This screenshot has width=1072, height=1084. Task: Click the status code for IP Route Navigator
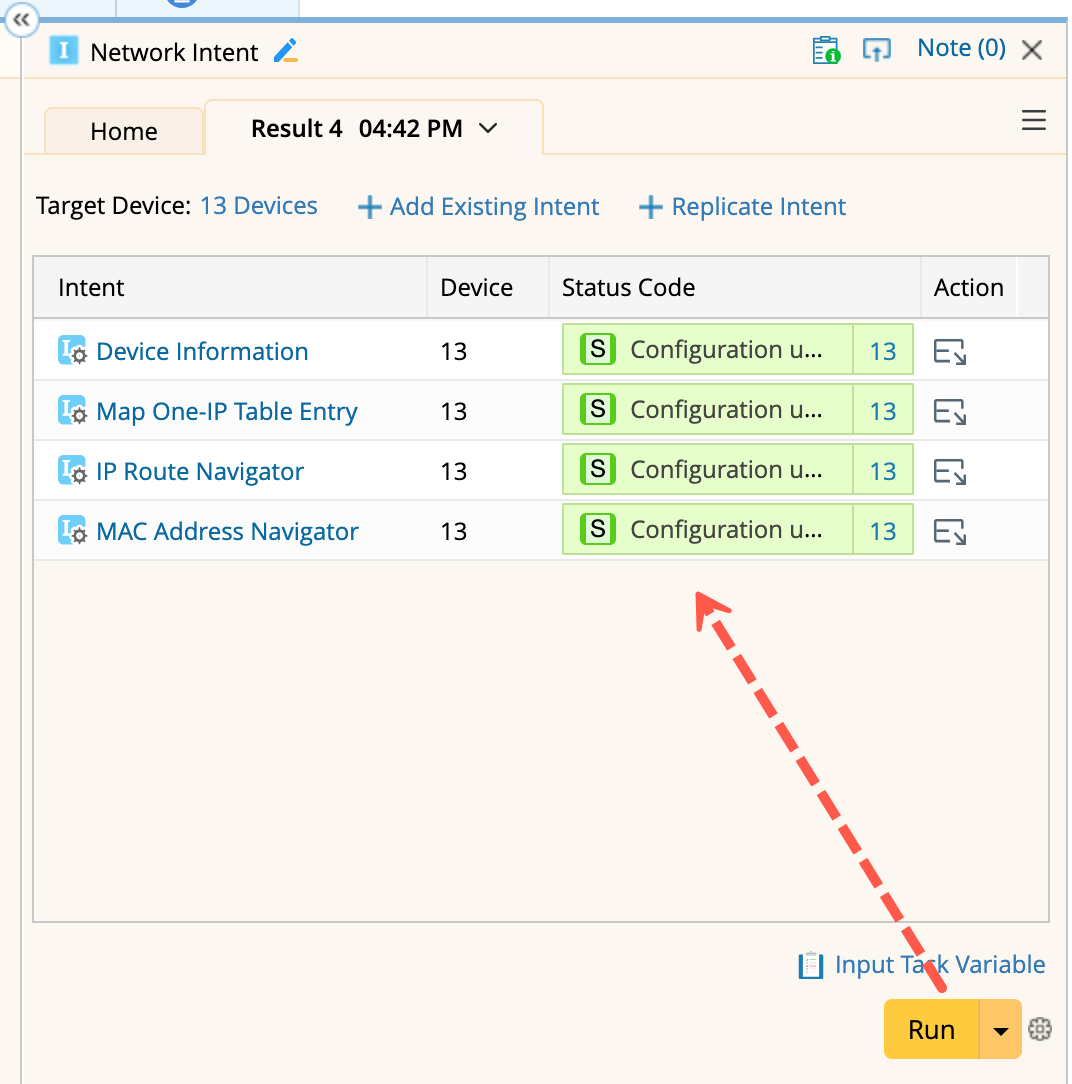click(708, 469)
